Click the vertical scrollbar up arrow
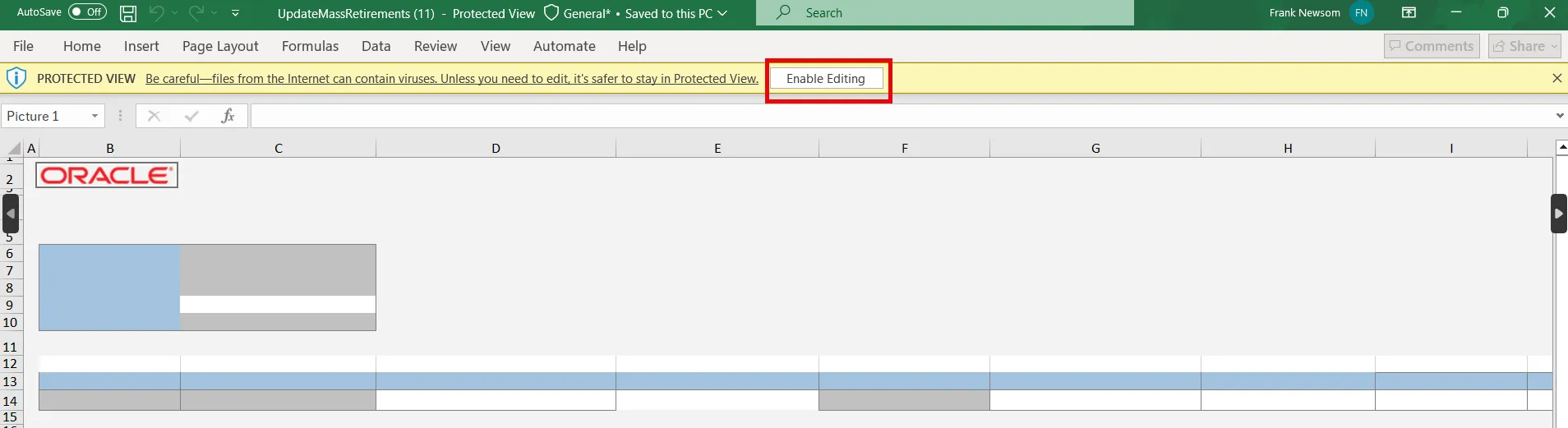Image resolution: width=1568 pixels, height=428 pixels. (x=1561, y=148)
